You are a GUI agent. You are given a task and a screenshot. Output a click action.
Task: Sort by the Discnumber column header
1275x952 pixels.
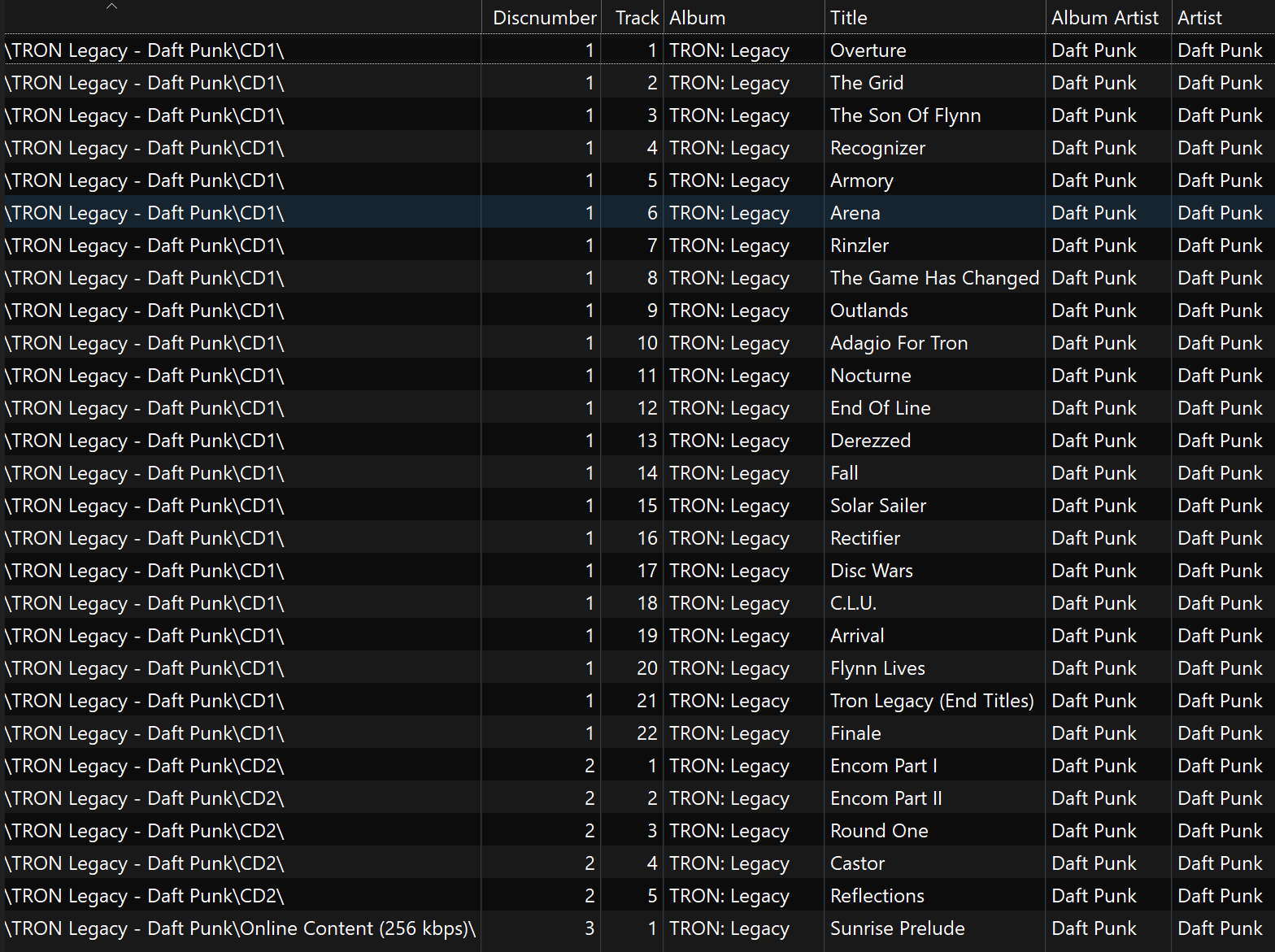543,18
